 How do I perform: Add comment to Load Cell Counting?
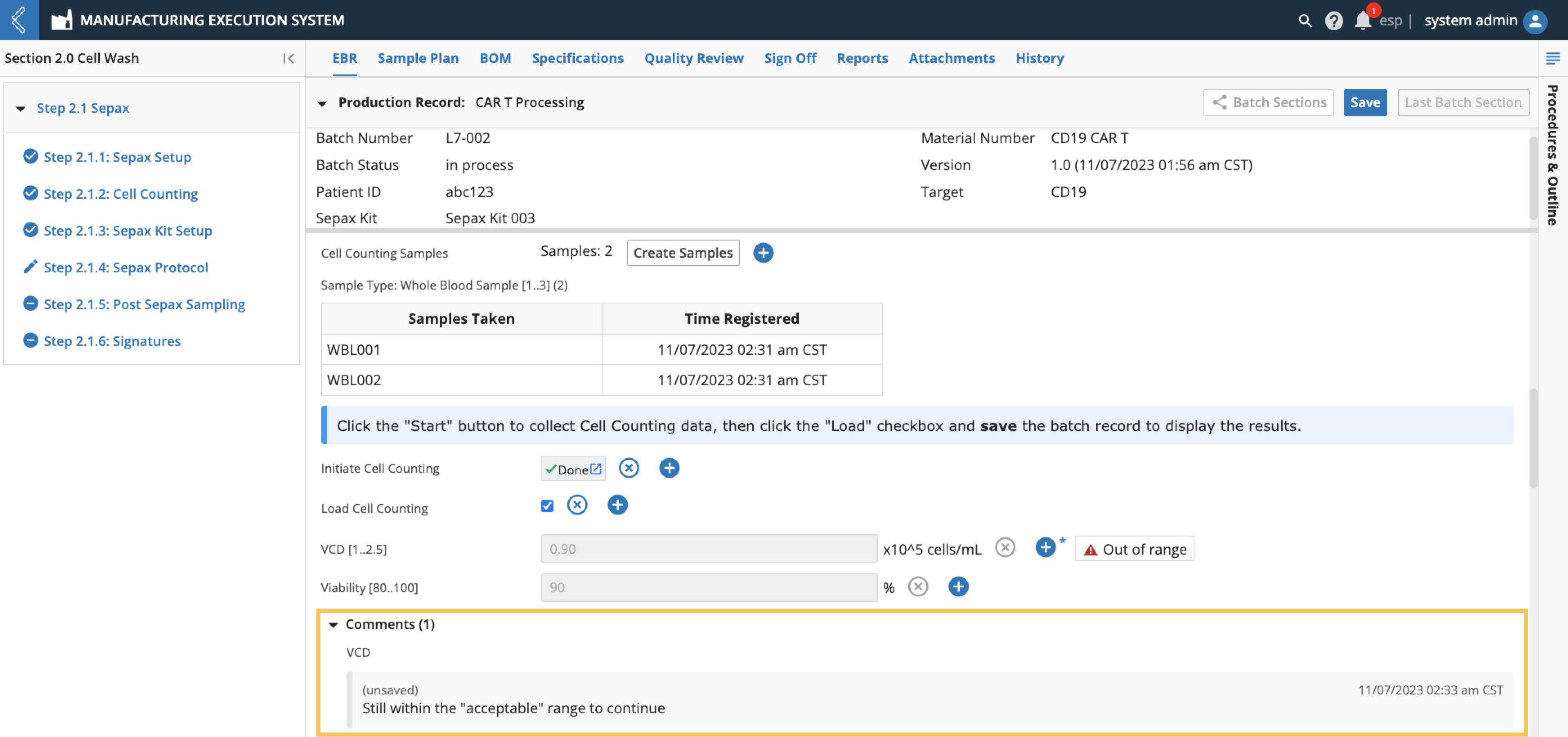(617, 505)
